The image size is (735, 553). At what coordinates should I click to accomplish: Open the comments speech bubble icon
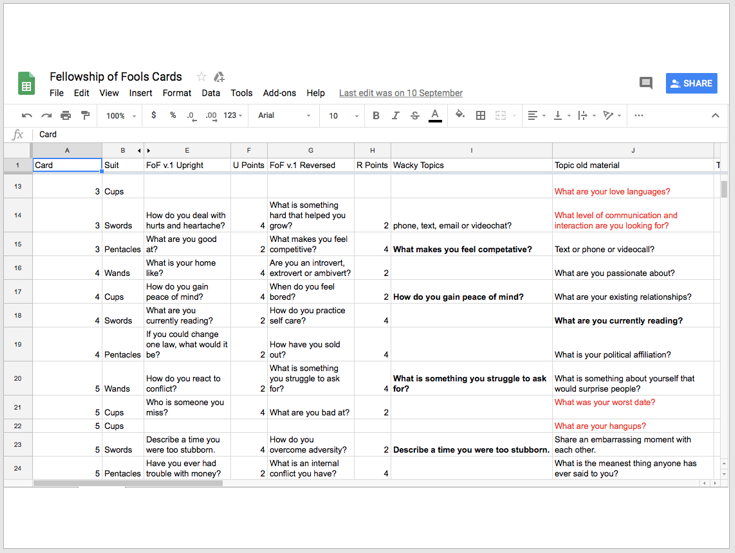click(646, 84)
